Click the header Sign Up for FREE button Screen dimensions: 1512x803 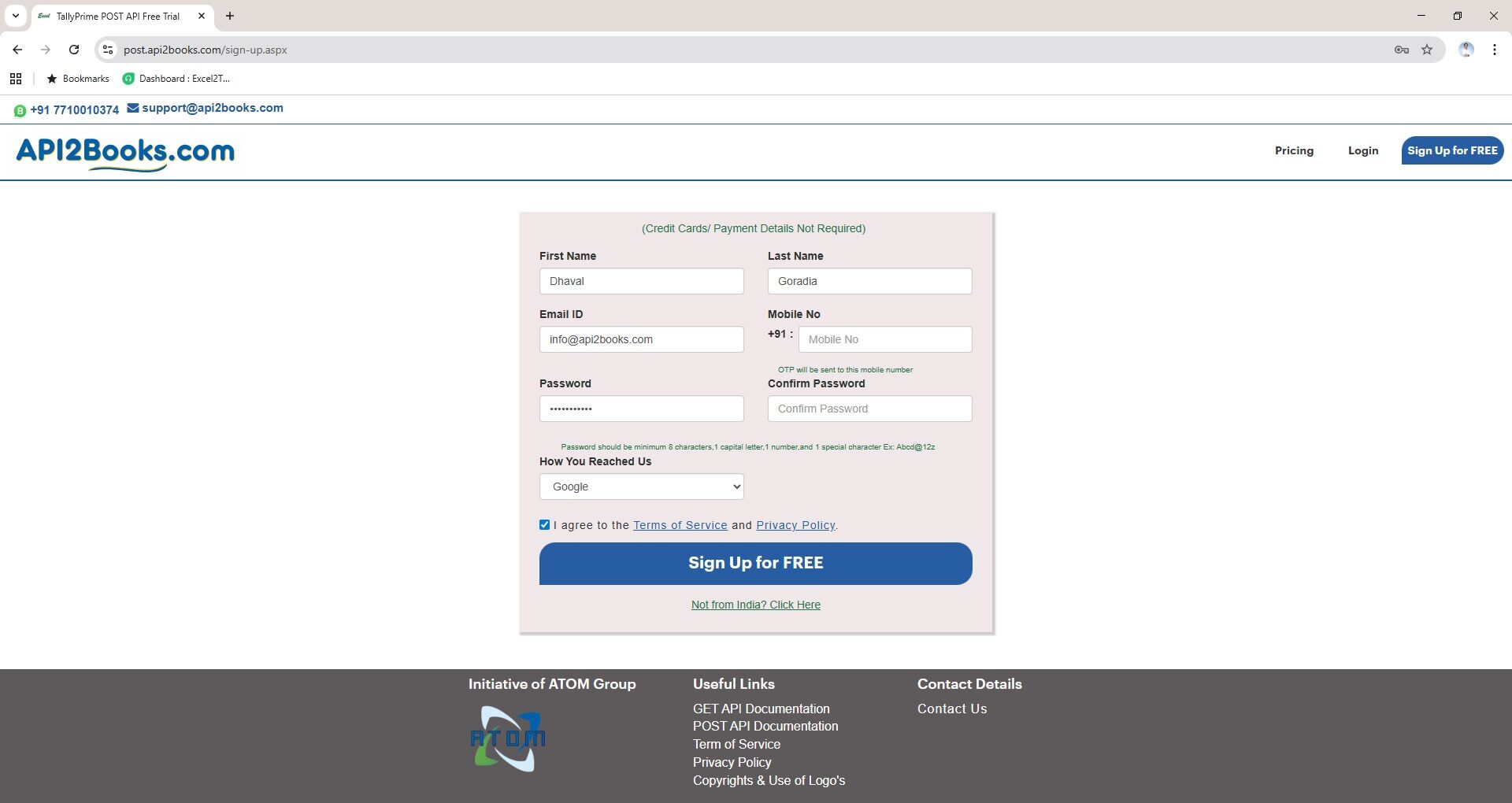(1452, 150)
